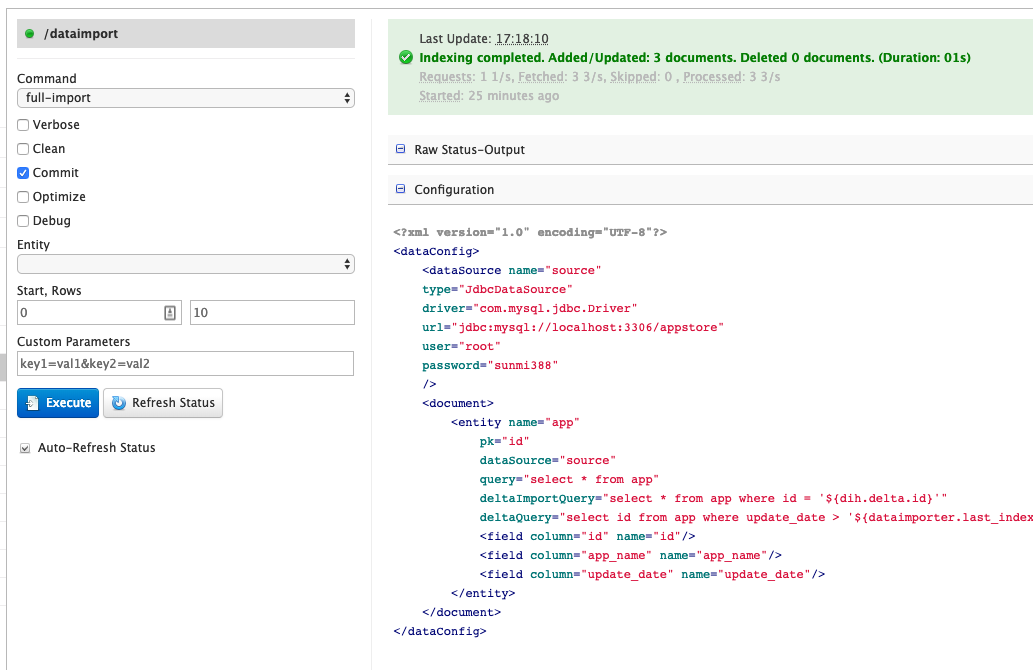Click the entity's dataSource="source" attribute line
Viewport: 1033px width, 670px height.
point(547,461)
